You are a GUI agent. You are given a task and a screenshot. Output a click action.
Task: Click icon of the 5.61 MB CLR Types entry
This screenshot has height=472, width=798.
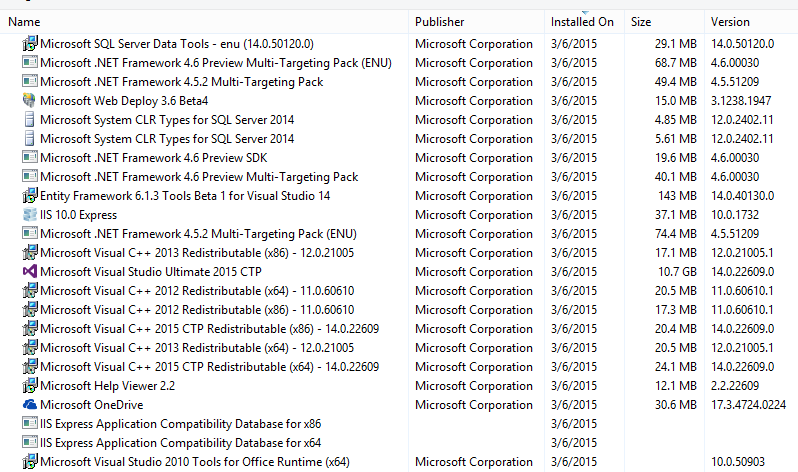pyautogui.click(x=30, y=138)
